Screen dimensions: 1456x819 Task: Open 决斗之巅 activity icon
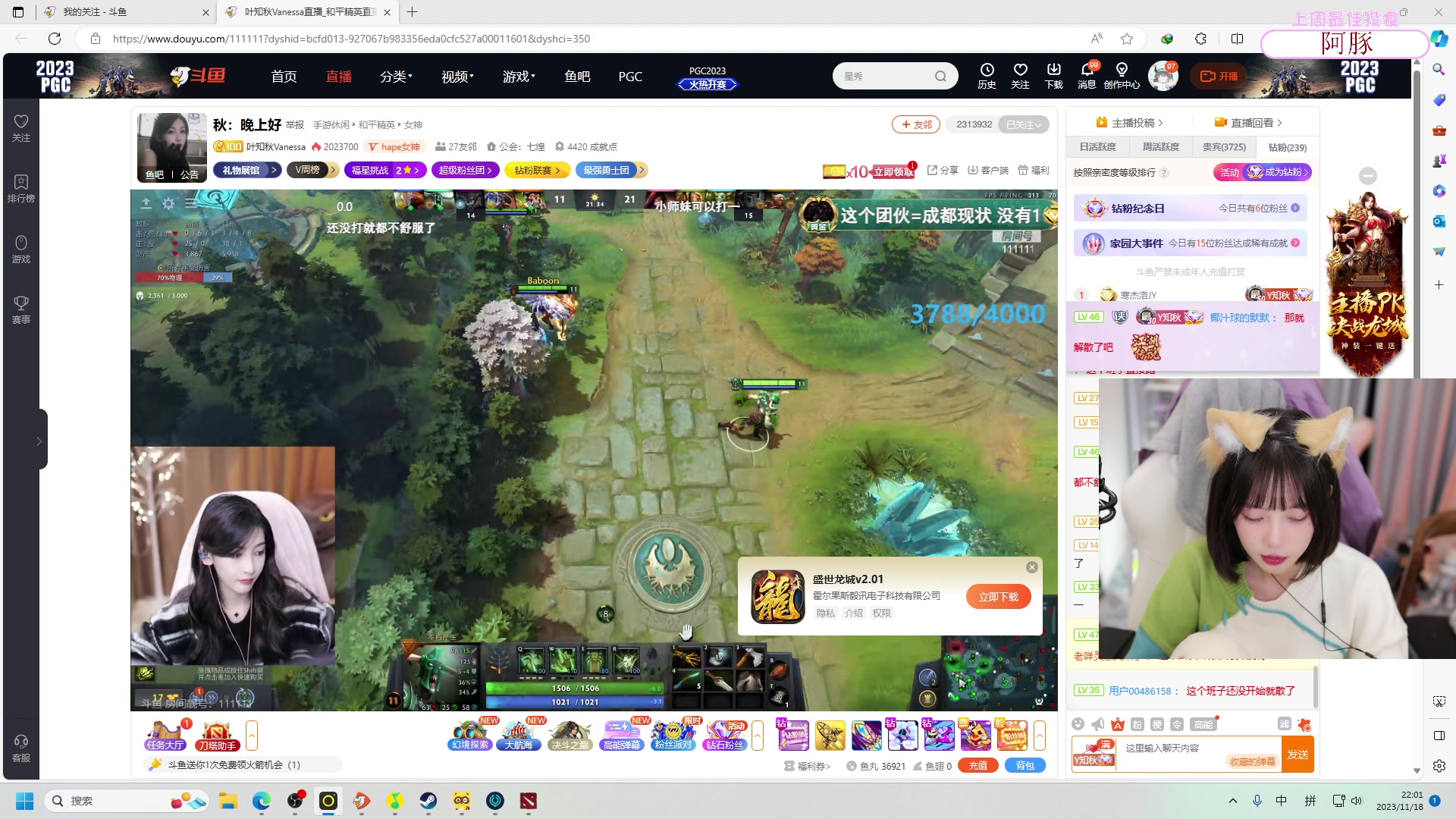[x=570, y=735]
